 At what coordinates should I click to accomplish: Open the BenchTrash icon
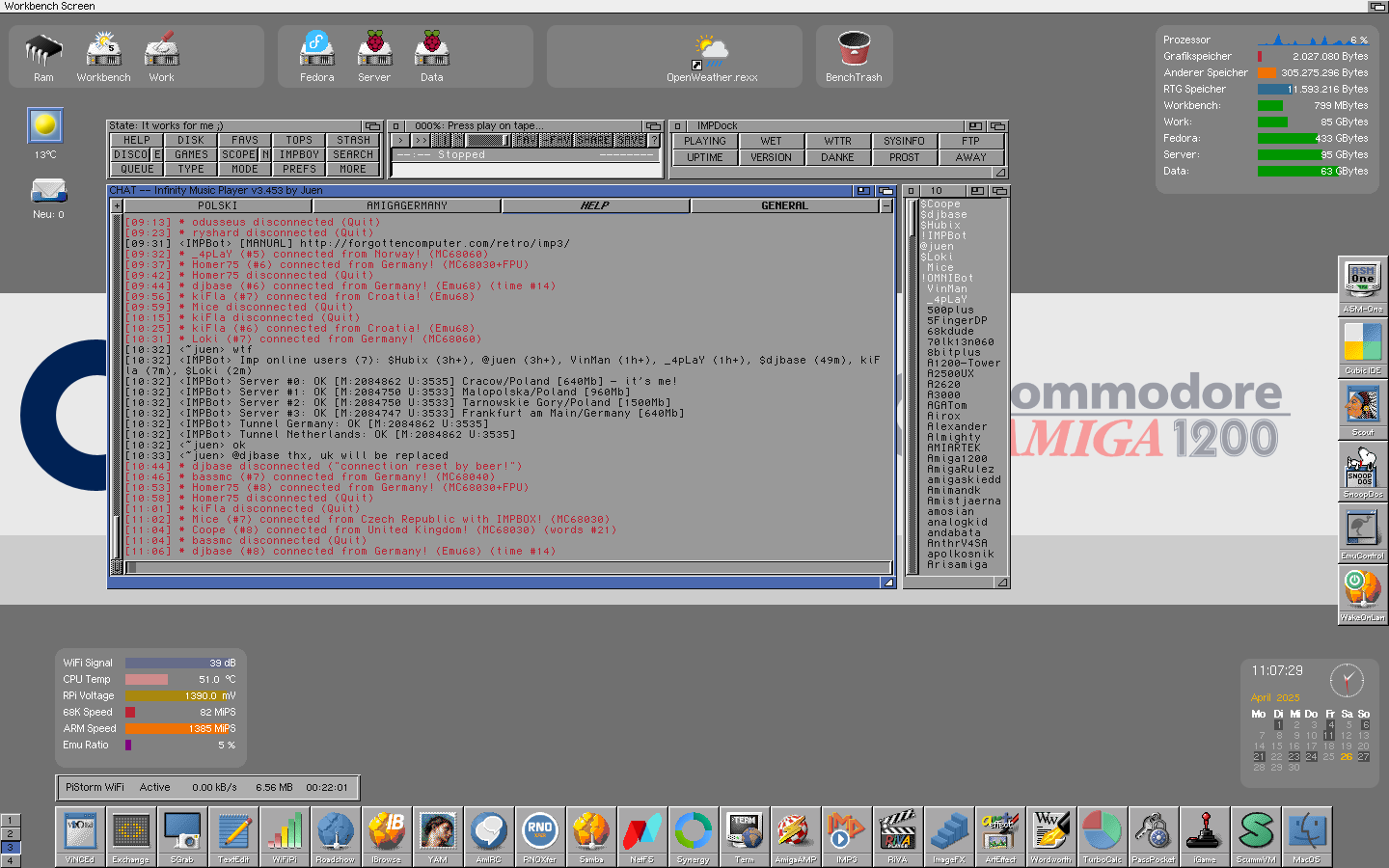[854, 56]
